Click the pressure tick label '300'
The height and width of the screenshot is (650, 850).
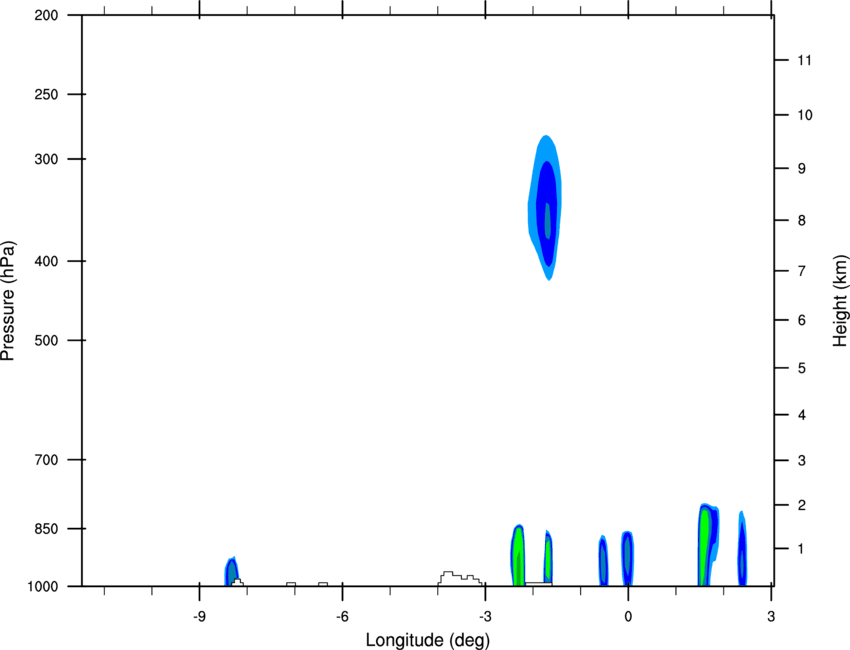coord(46,159)
